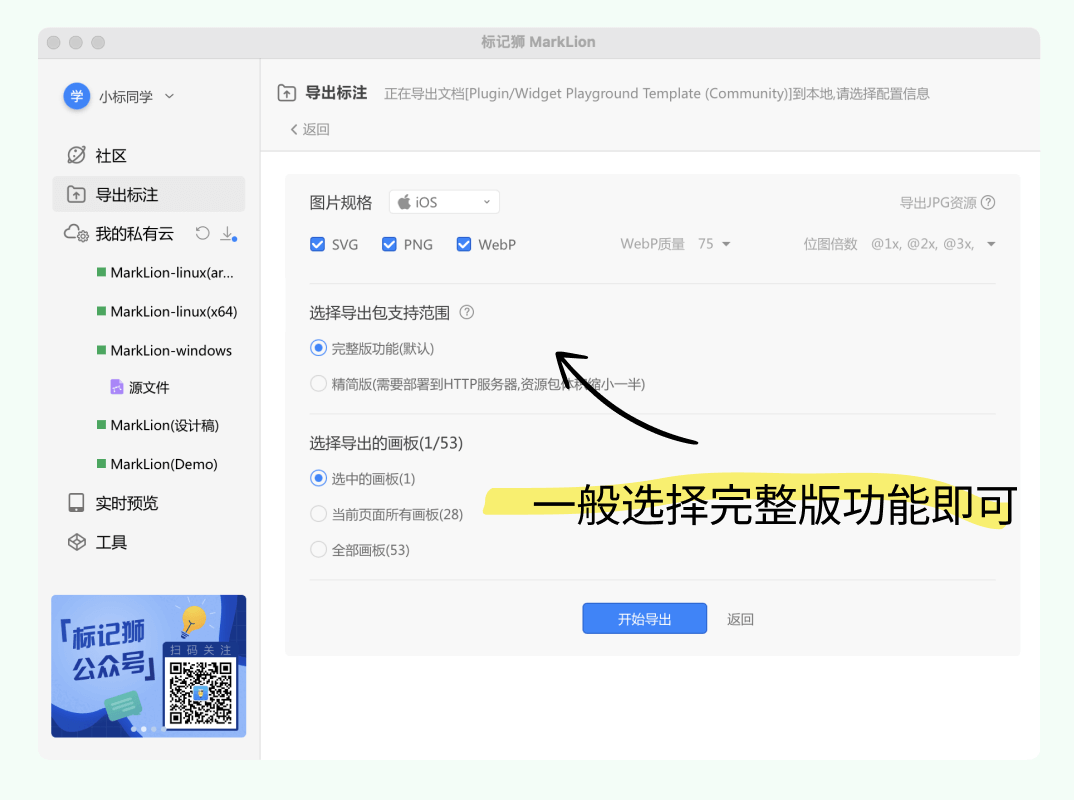Screen dimensions: 1074x800
Task: Open 社区 from the sidebar
Action: click(110, 155)
